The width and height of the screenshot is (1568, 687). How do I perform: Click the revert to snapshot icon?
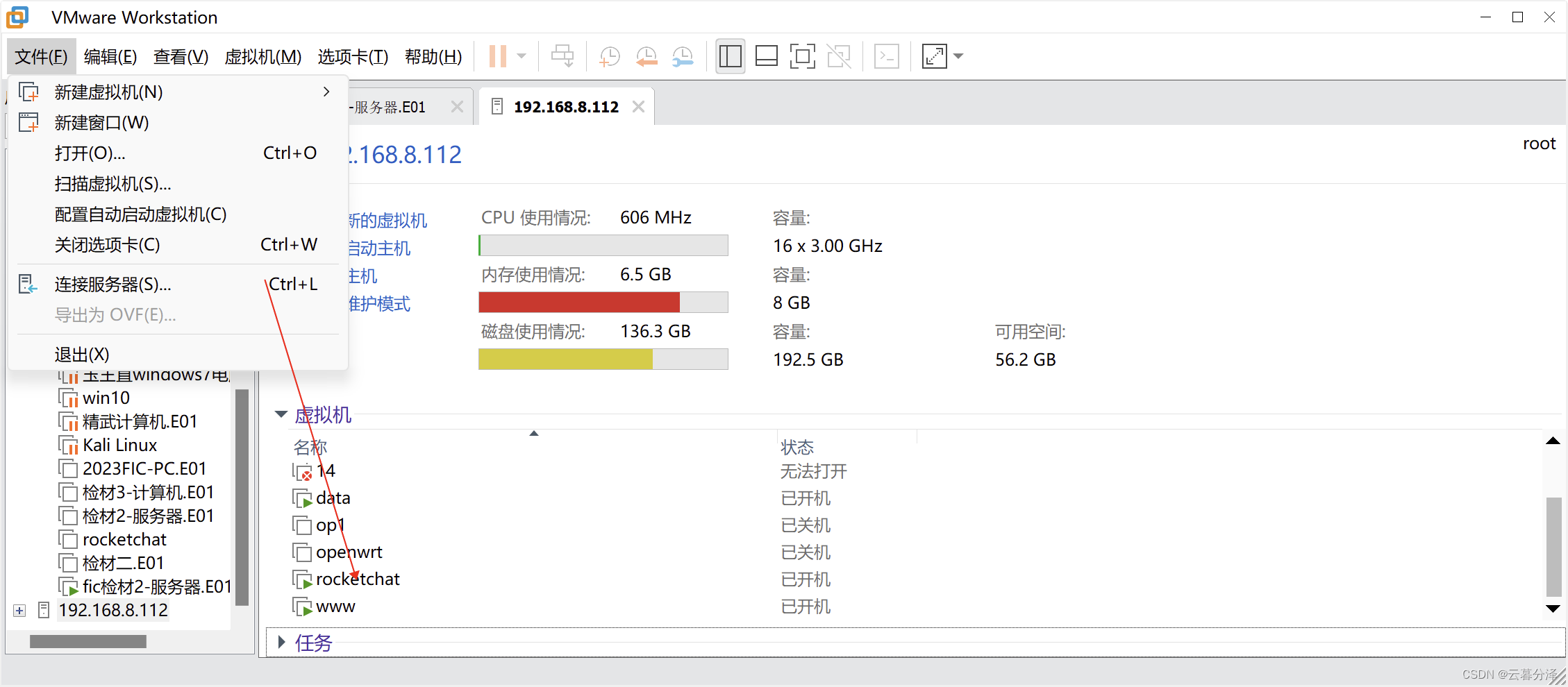pos(647,56)
